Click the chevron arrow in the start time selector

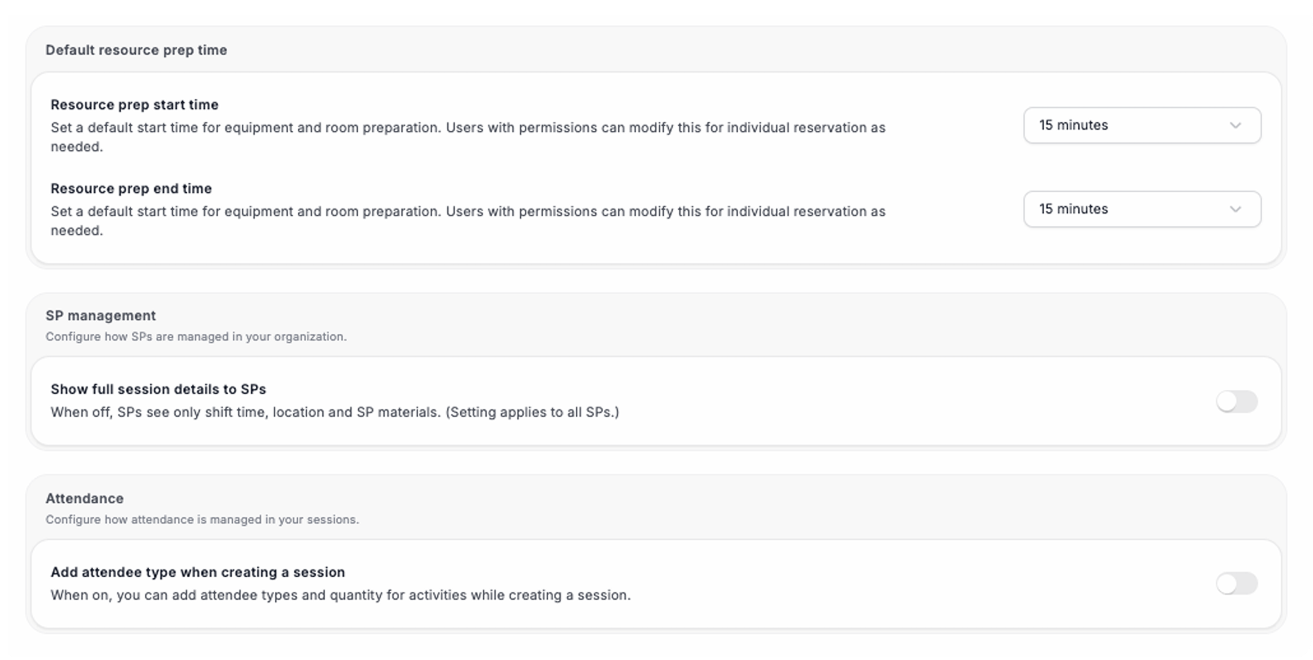click(x=1235, y=126)
